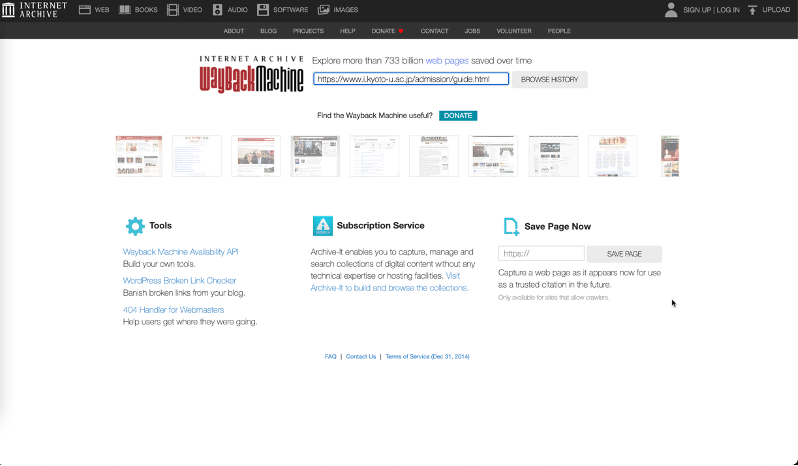
Task: Open the Images section icon
Action: coord(324,10)
